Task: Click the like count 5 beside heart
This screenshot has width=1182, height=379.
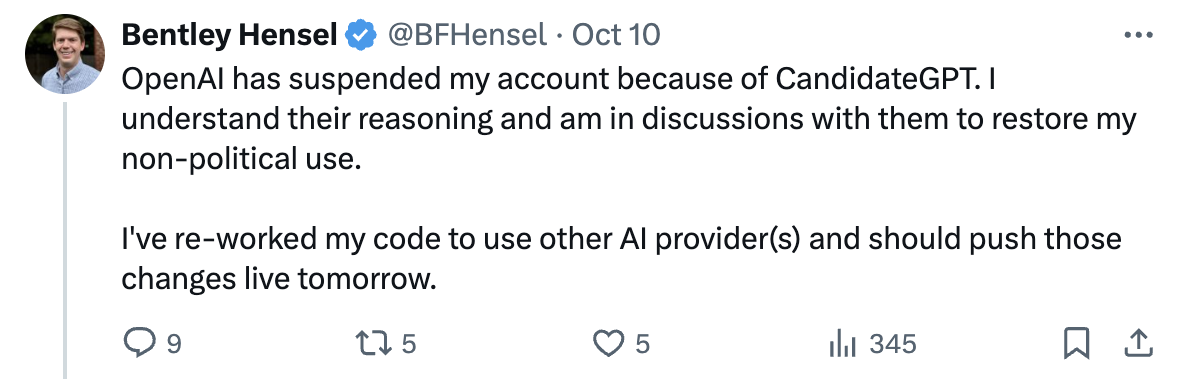Action: (642, 344)
